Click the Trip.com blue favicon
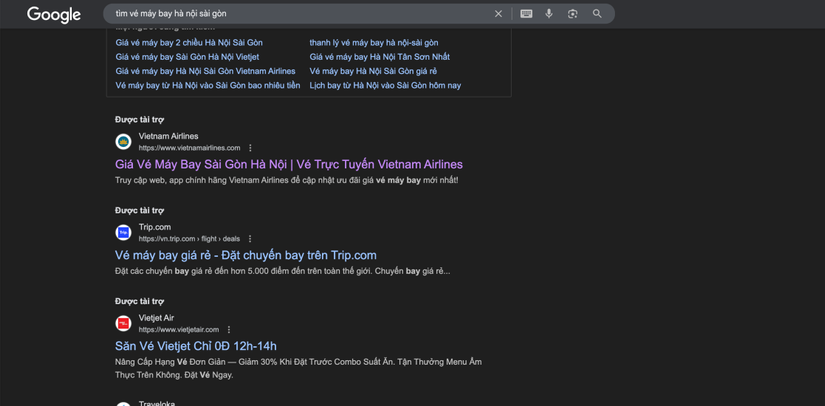Screen dimensions: 825x406 click(x=123, y=232)
